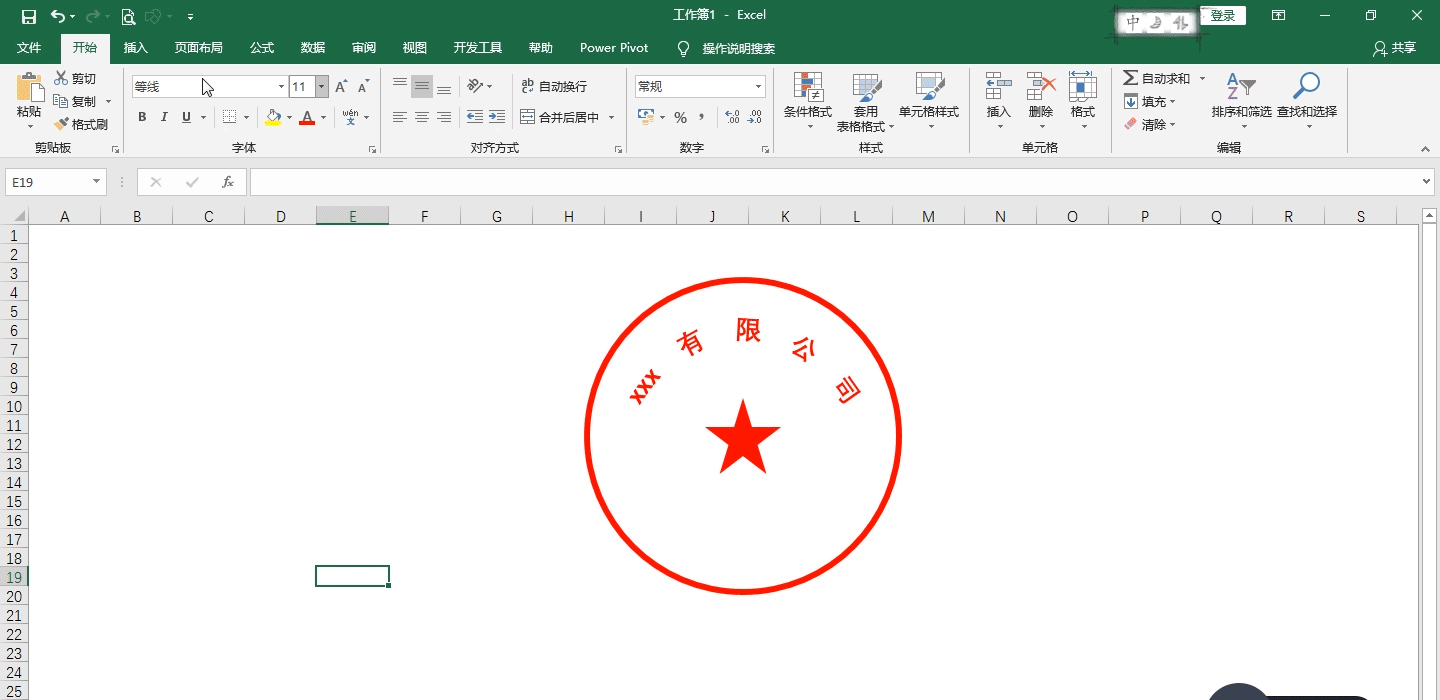The width and height of the screenshot is (1440, 700).
Task: Click the increase indent icon
Action: 497,117
